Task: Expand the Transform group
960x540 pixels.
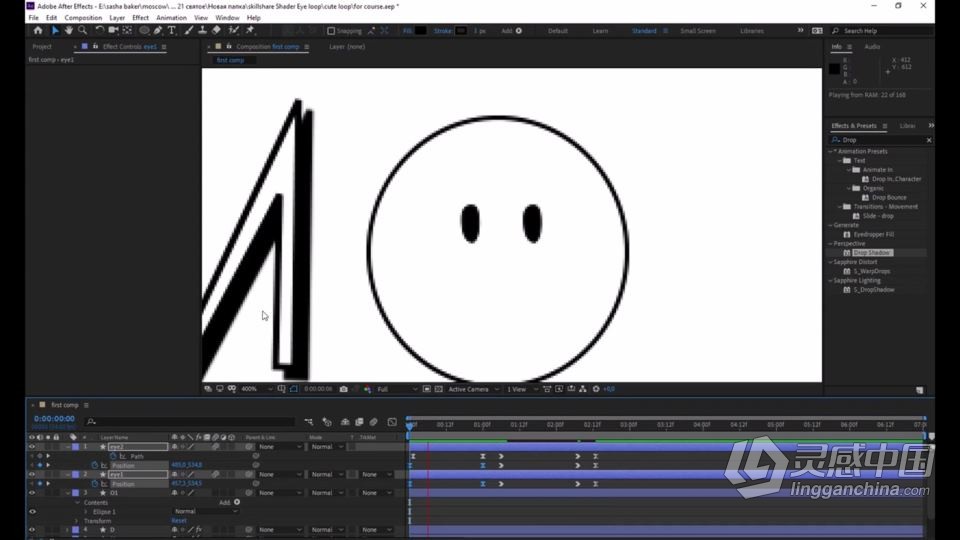Action: (77, 521)
